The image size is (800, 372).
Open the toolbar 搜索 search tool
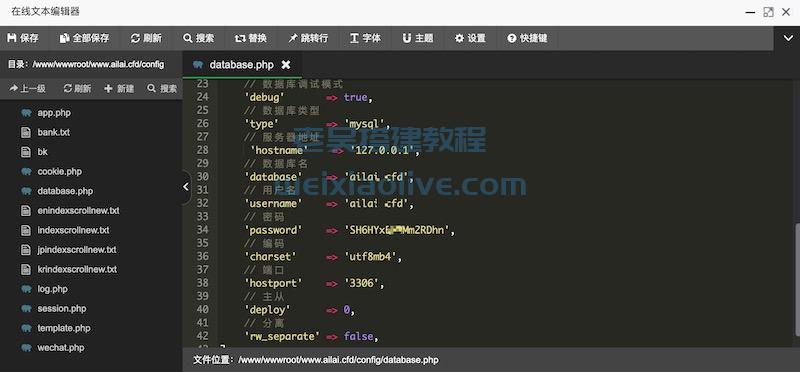[198, 38]
